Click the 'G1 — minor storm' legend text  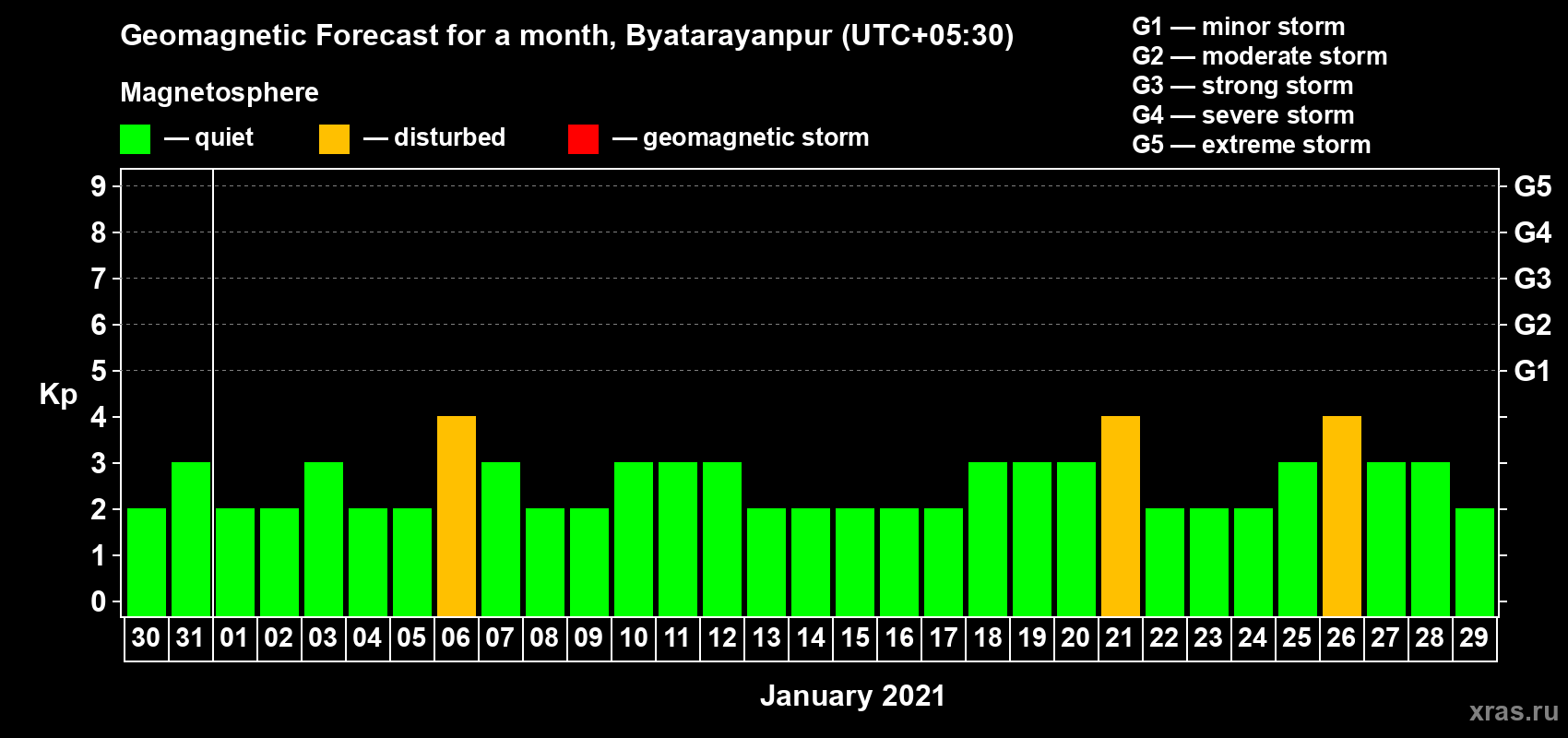click(1239, 27)
